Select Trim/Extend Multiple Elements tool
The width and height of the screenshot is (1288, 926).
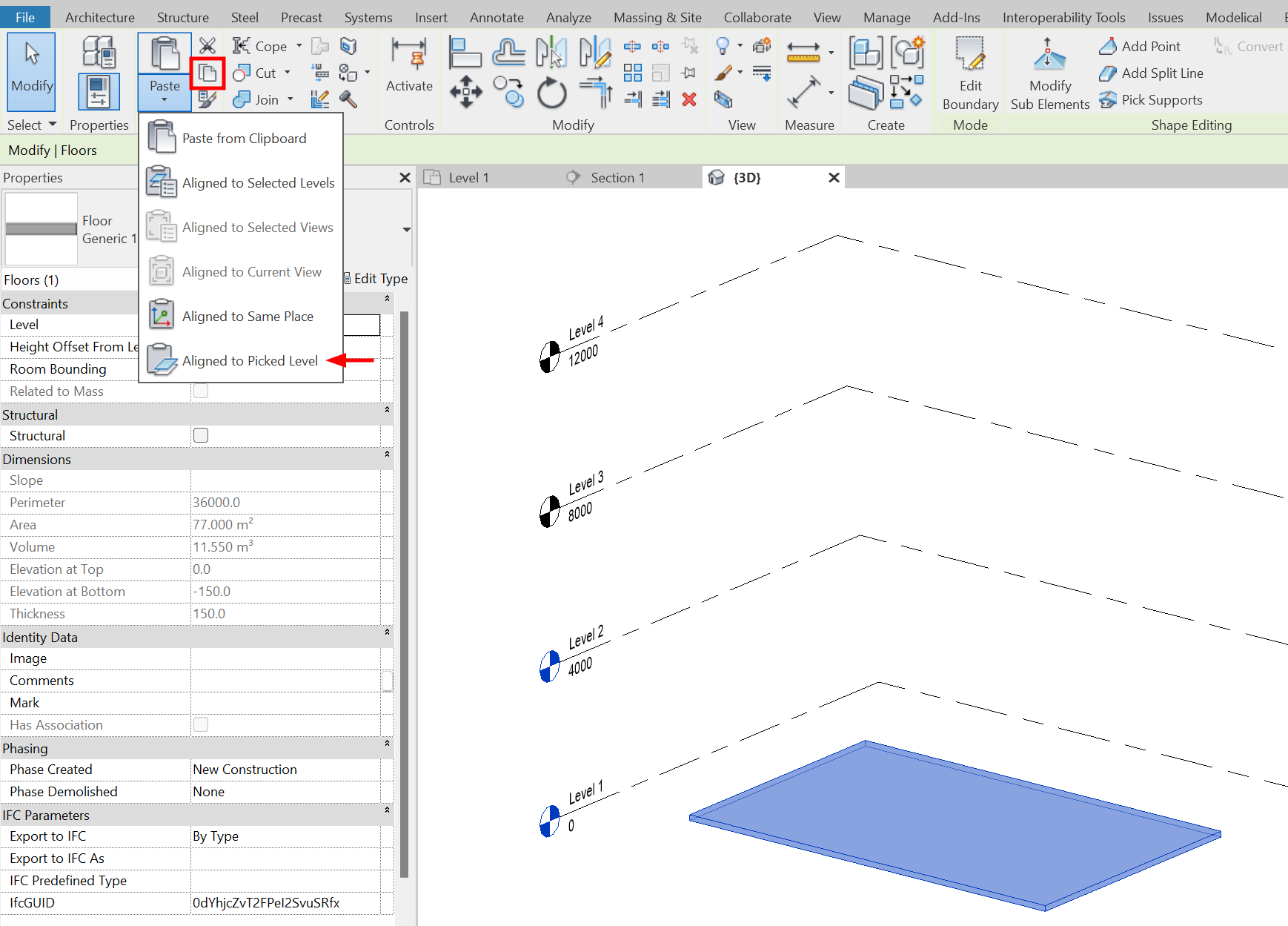tap(660, 99)
